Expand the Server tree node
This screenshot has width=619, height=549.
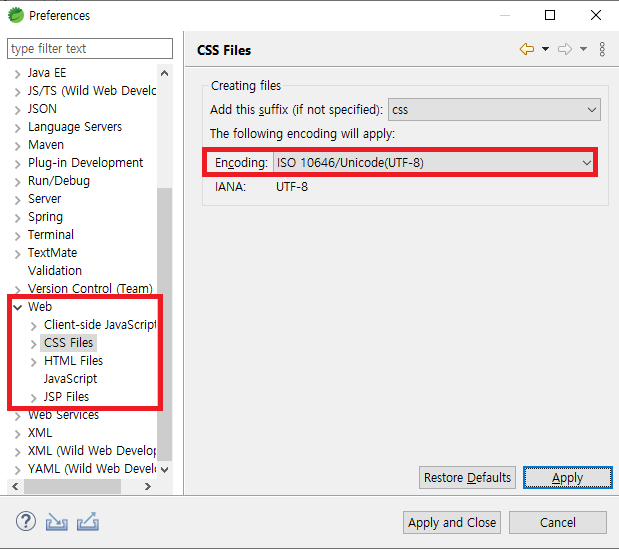pos(17,200)
